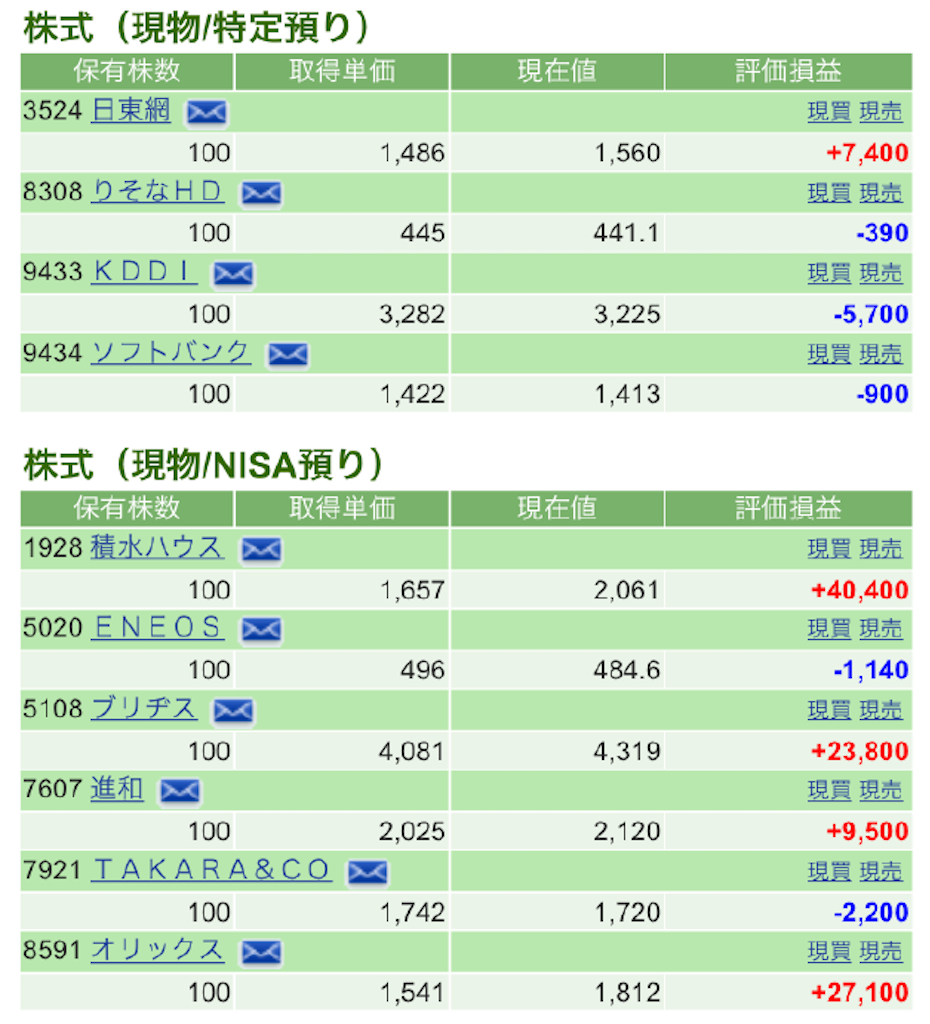Click the envelope icon beside オリックス
This screenshot has height=1024, width=930.
[261, 953]
